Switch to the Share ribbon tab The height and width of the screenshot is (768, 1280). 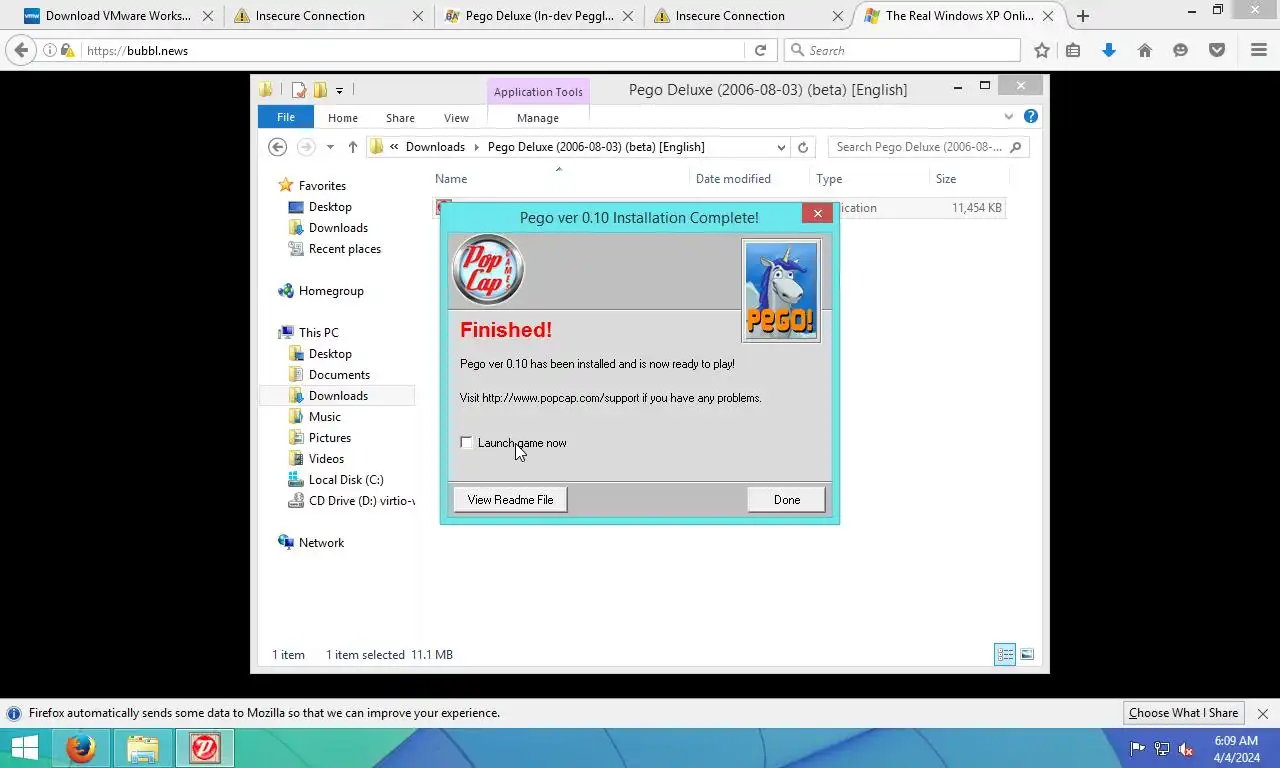coord(400,118)
